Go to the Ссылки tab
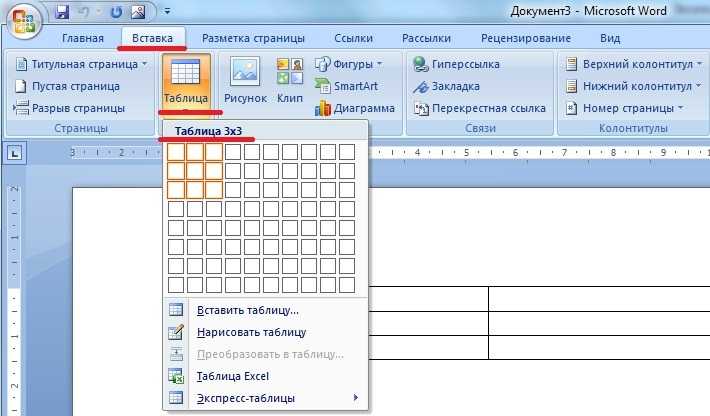This screenshot has width=710, height=416. pos(354,38)
